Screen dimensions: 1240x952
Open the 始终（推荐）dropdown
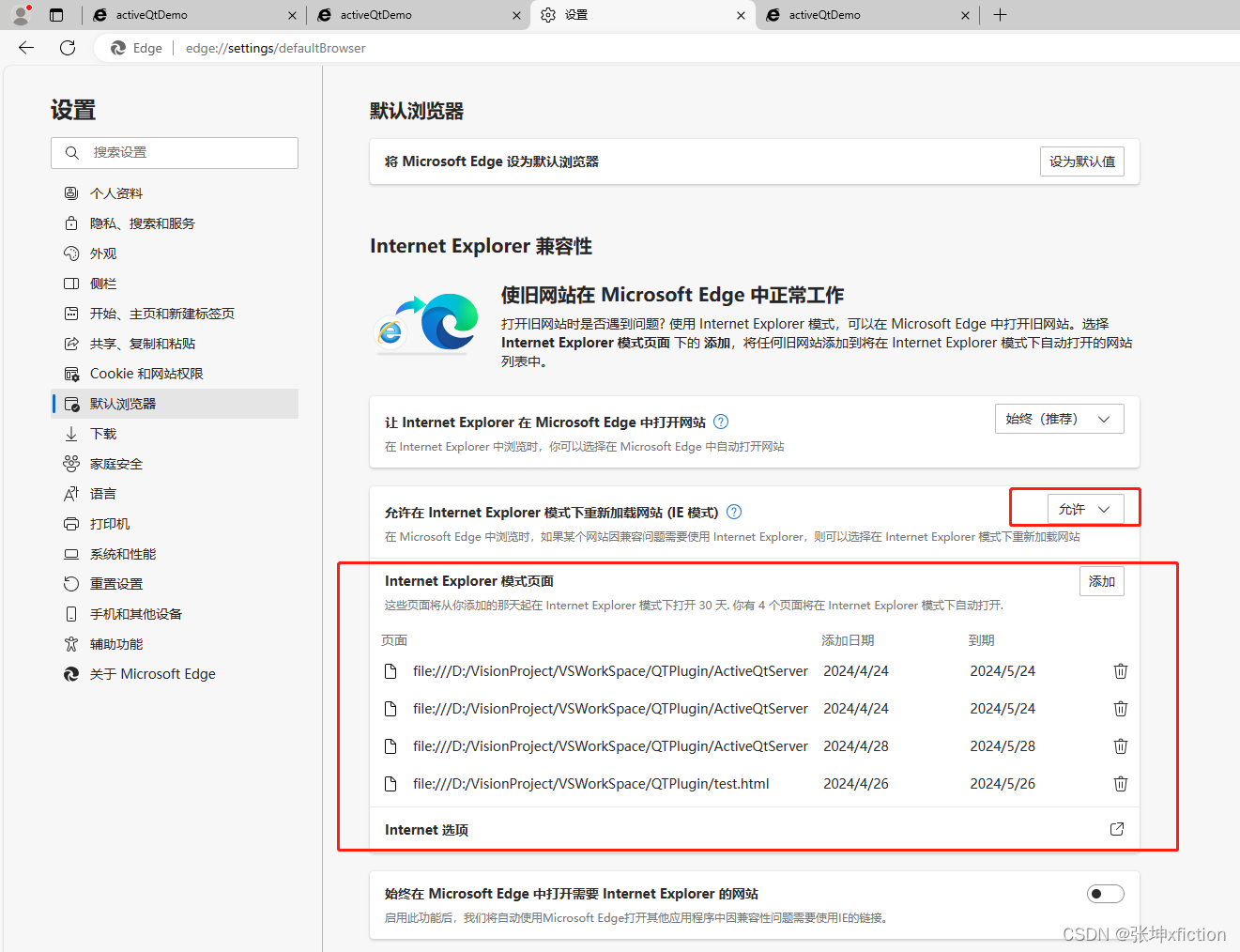click(1060, 419)
